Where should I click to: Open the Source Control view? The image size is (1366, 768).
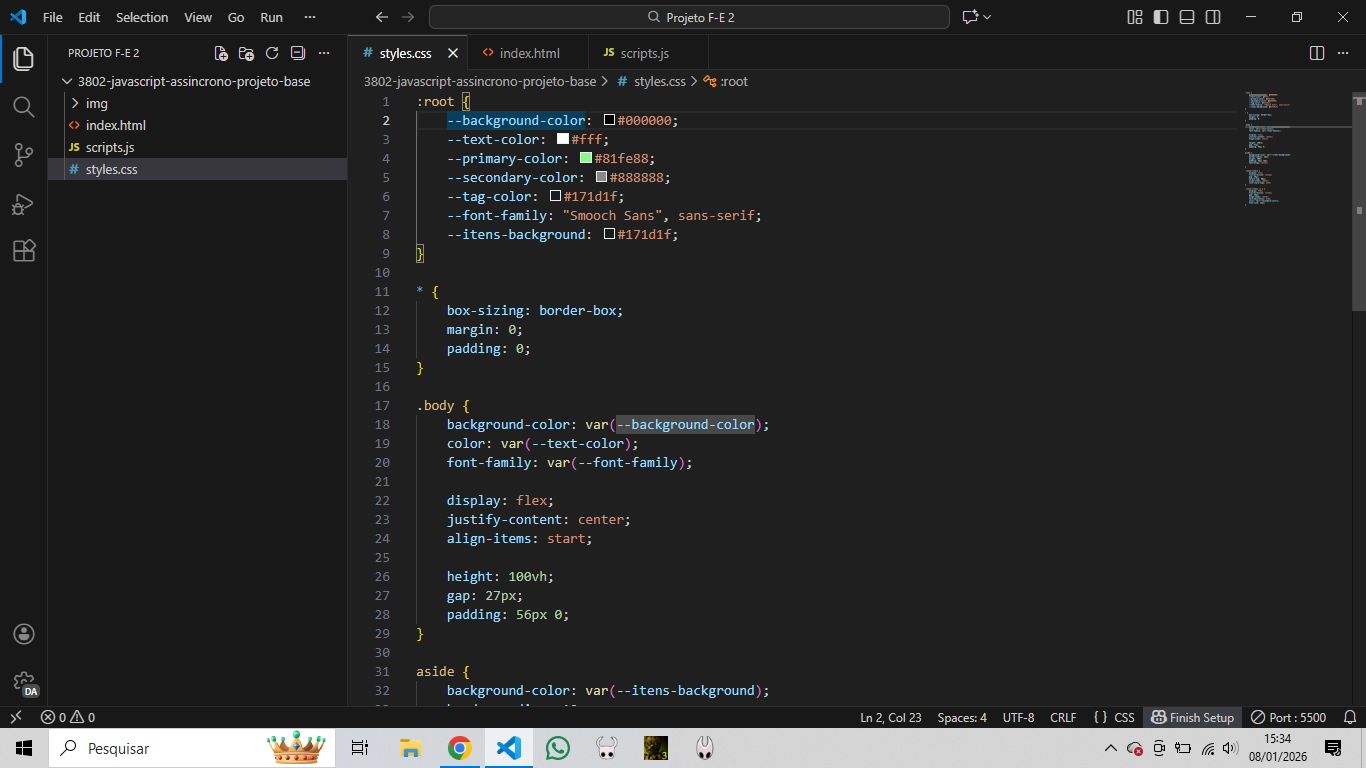click(24, 155)
